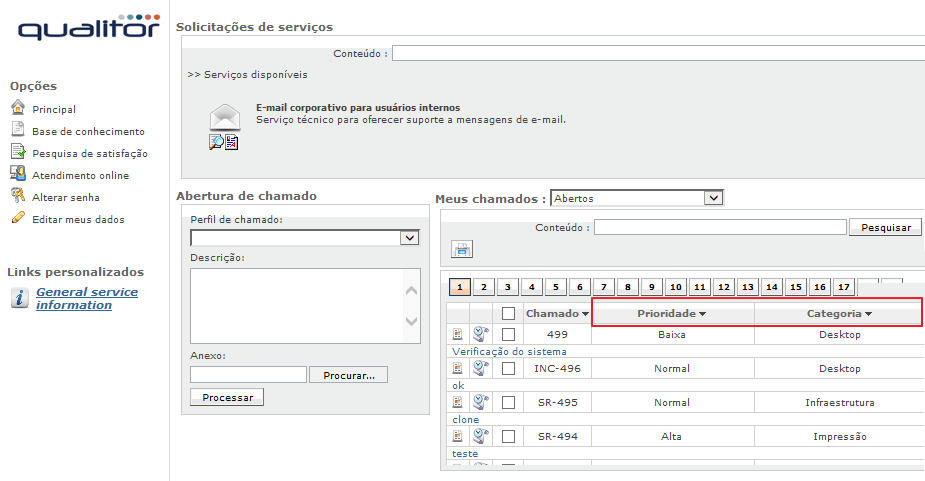Click the Alterar senha keys icon

click(x=17, y=196)
